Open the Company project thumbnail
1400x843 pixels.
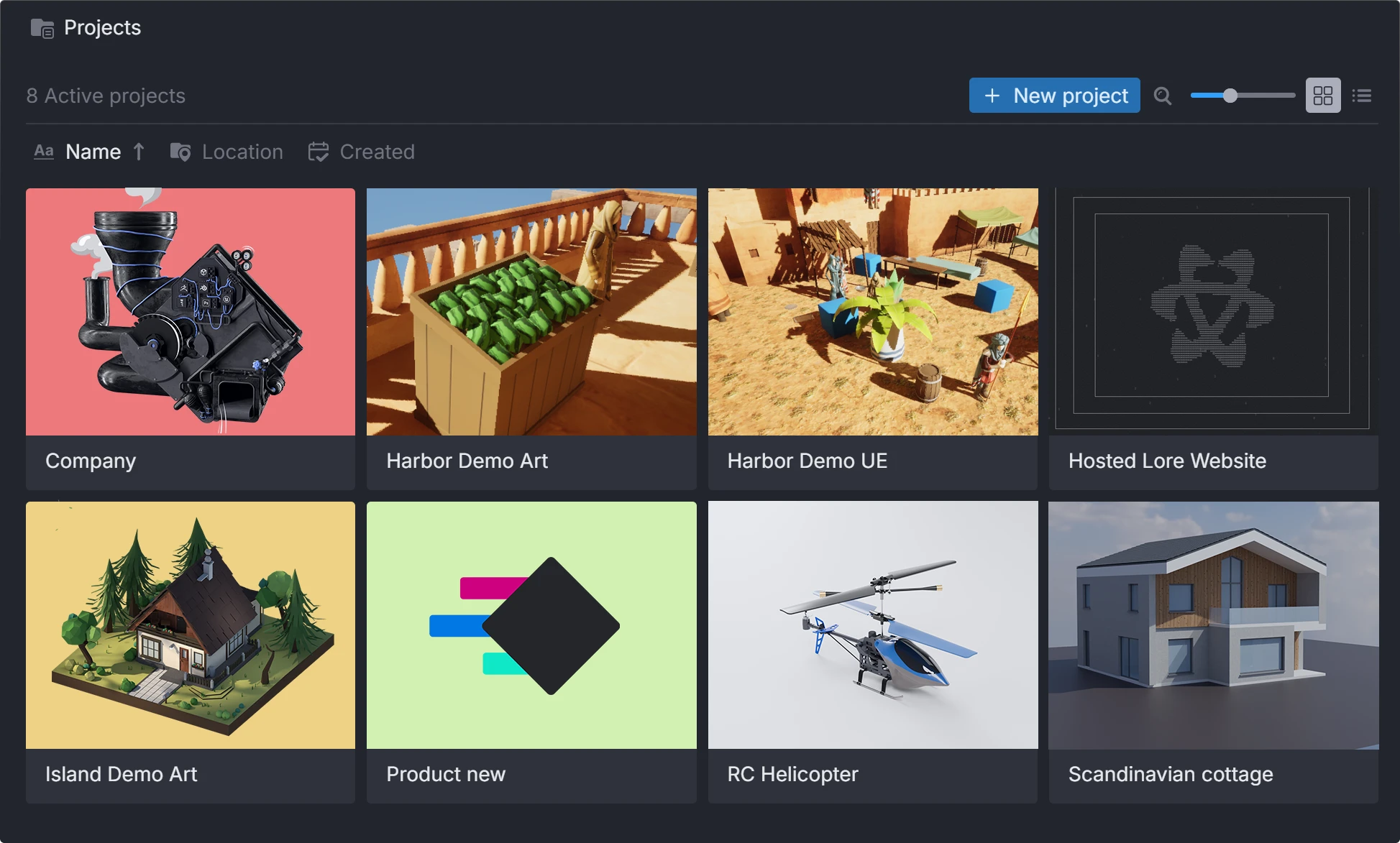(x=191, y=312)
